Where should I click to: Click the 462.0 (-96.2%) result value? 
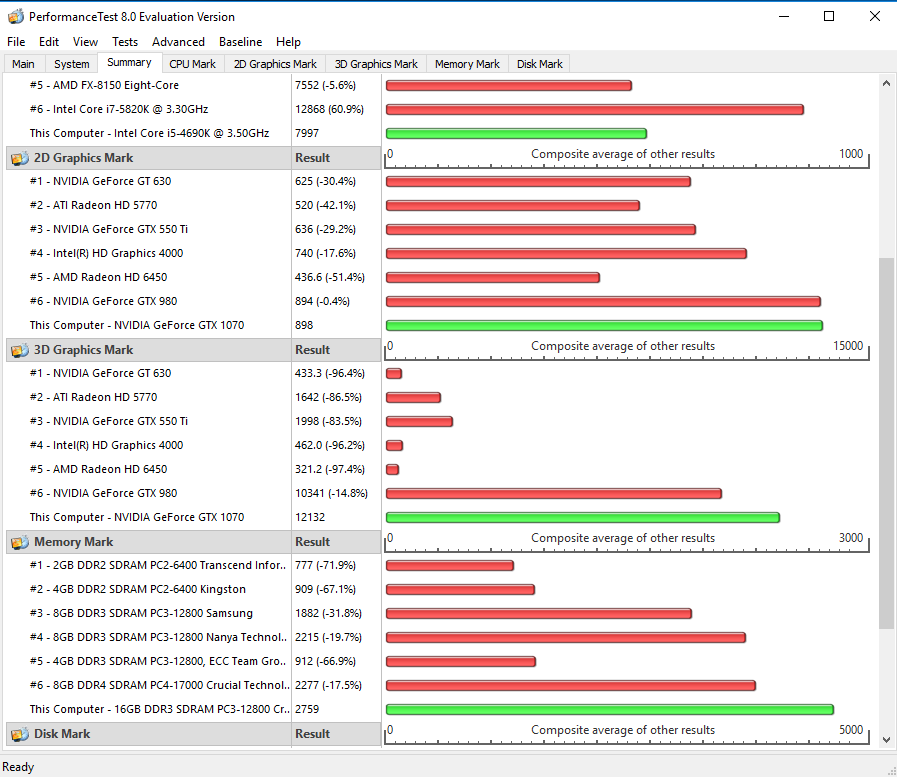tap(330, 445)
